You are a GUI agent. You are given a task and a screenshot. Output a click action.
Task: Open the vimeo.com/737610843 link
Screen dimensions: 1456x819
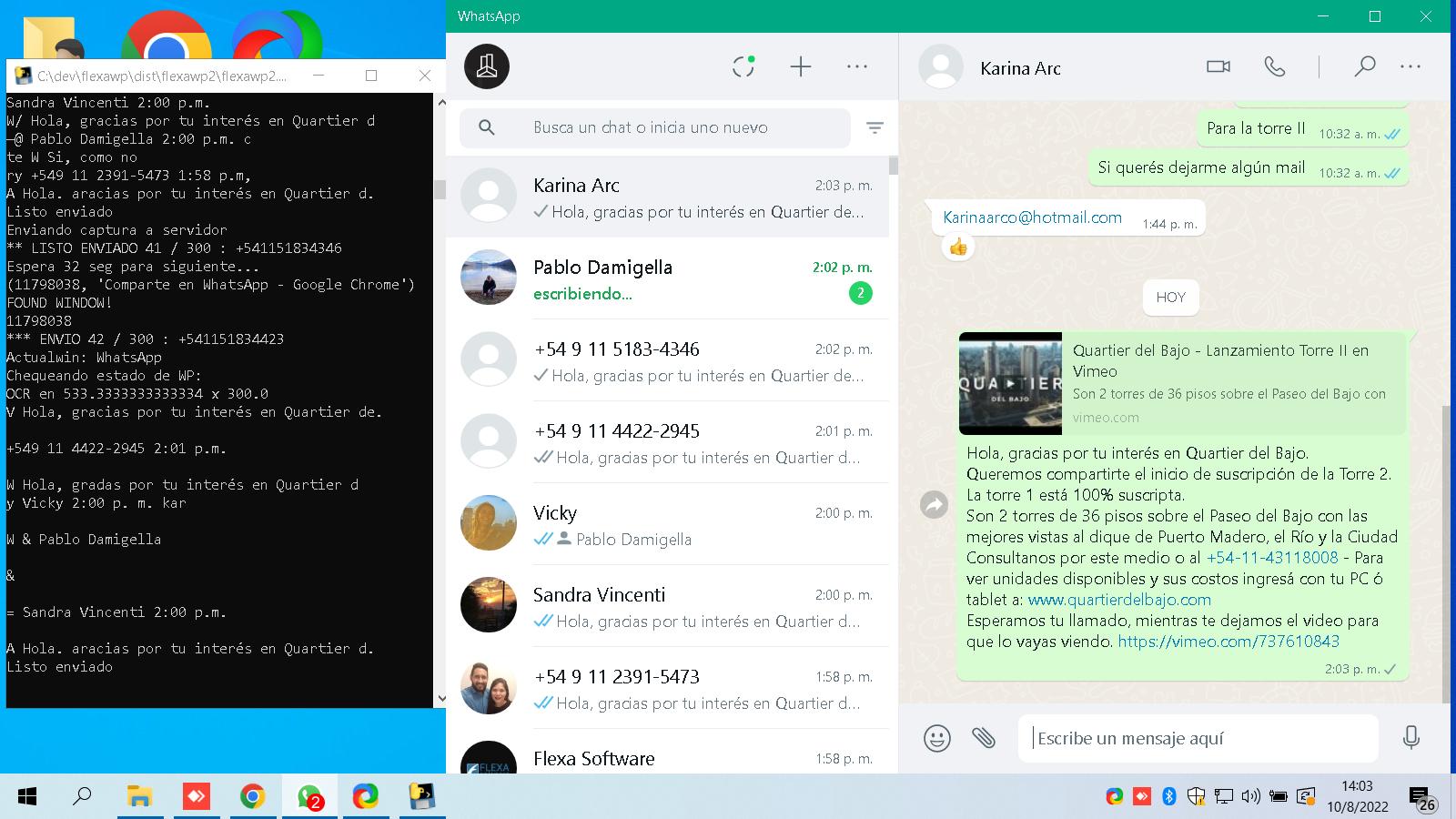point(1228,642)
